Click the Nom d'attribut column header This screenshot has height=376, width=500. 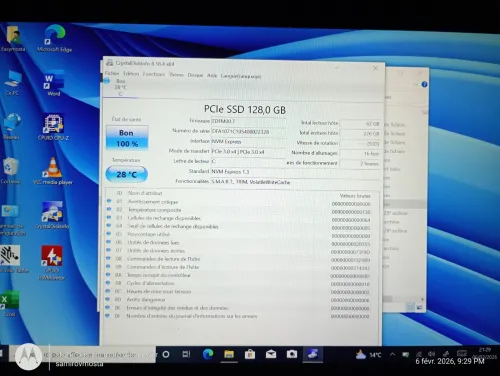click(145, 193)
